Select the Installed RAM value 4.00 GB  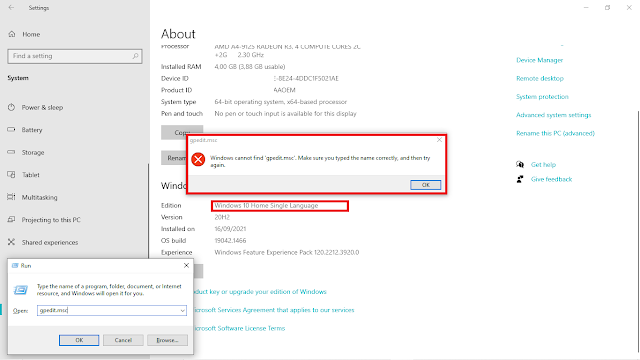click(250, 67)
